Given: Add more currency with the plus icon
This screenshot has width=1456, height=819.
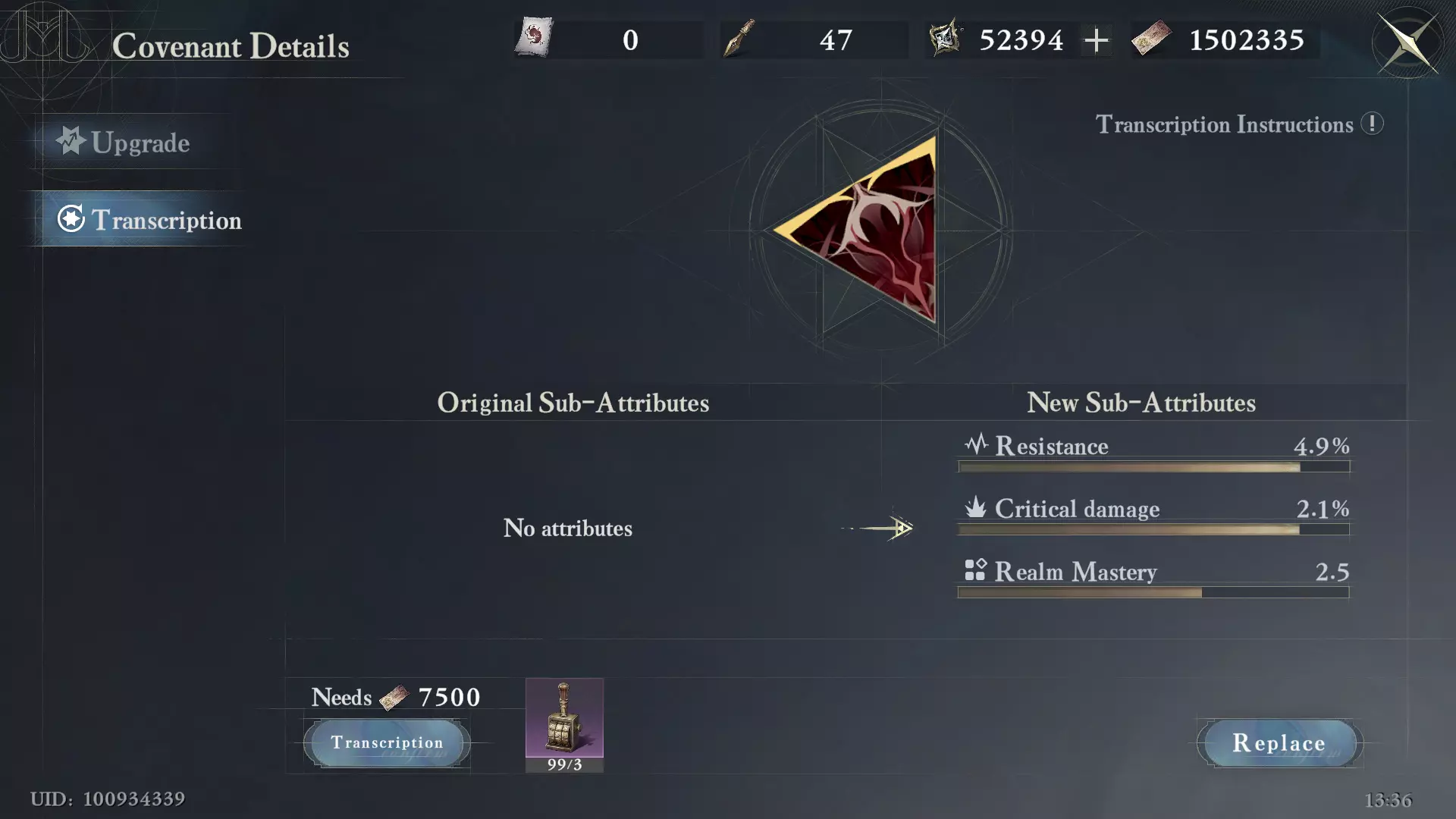Looking at the screenshot, I should 1096,40.
